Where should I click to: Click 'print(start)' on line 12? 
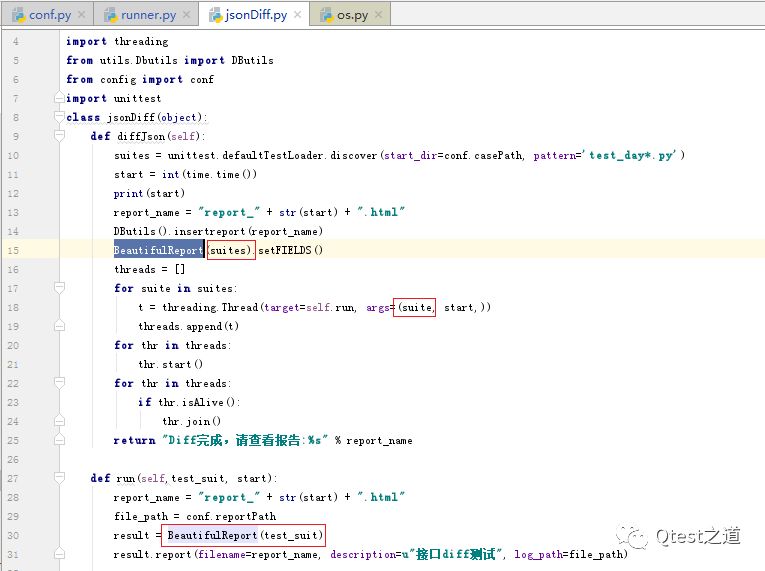pyautogui.click(x=149, y=194)
